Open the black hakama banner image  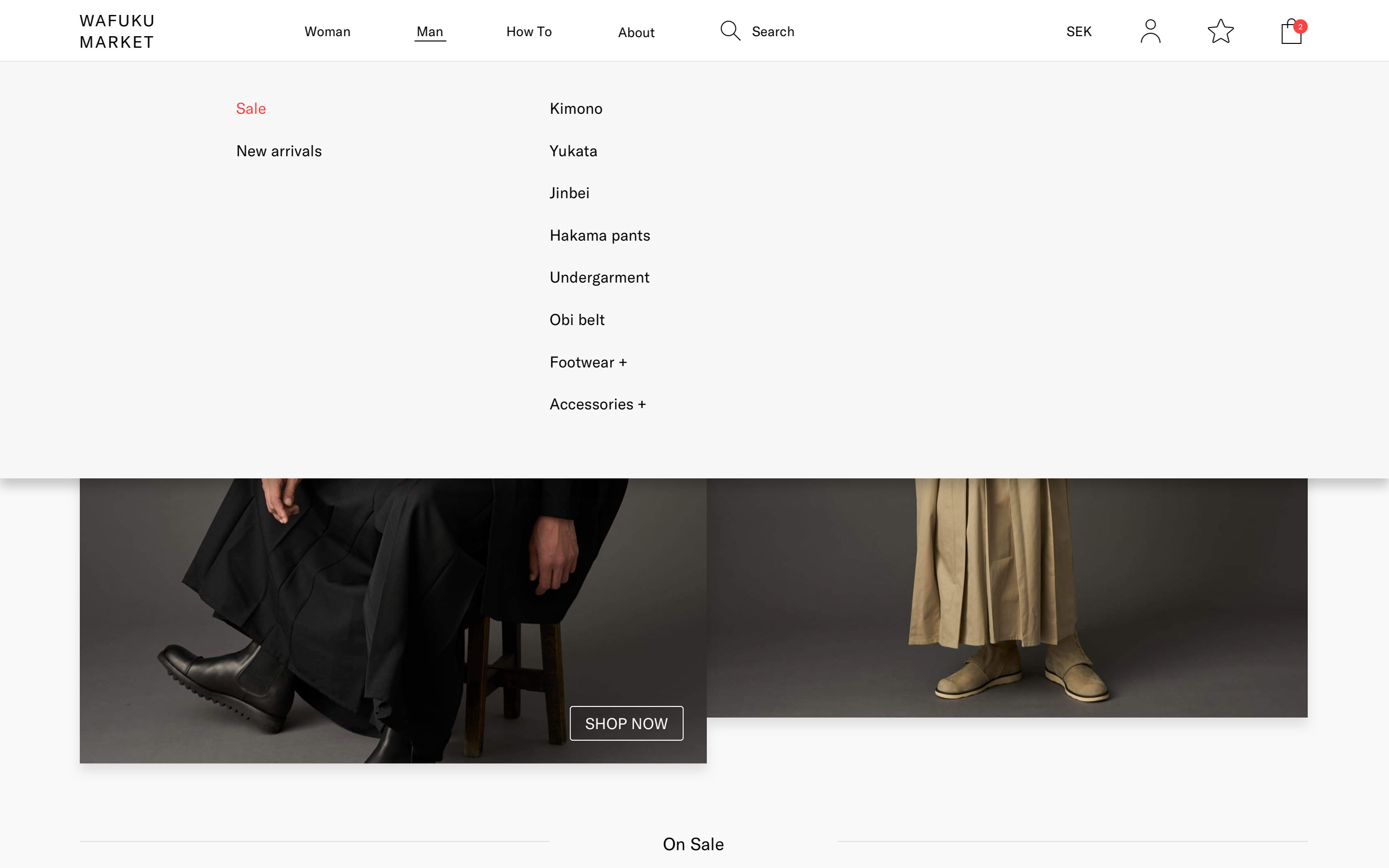[393, 621]
